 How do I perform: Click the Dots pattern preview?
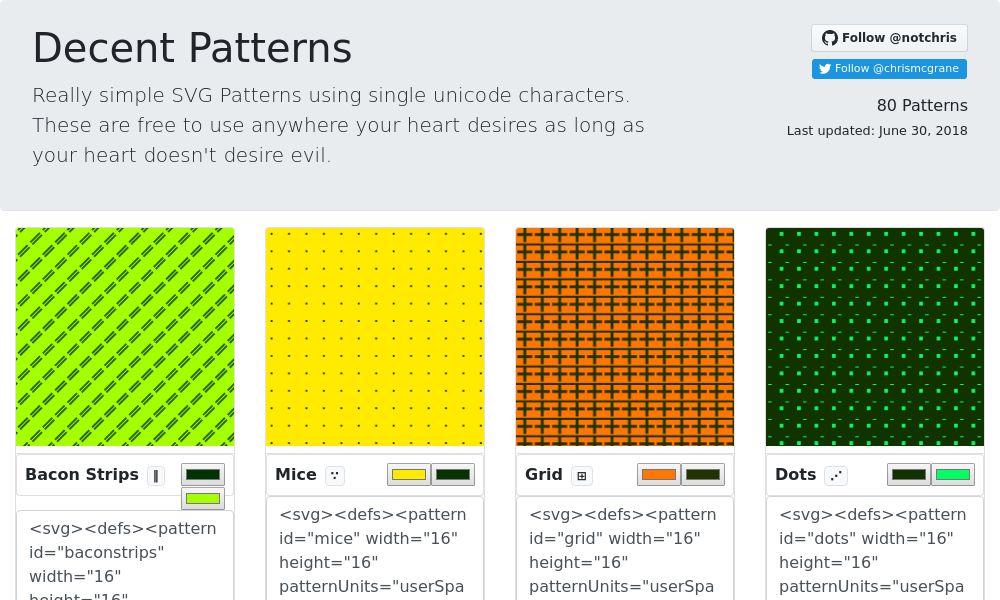875,337
